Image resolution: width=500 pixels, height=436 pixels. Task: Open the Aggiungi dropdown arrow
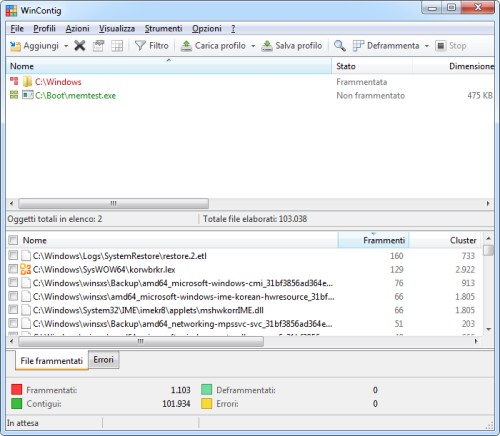(66, 46)
